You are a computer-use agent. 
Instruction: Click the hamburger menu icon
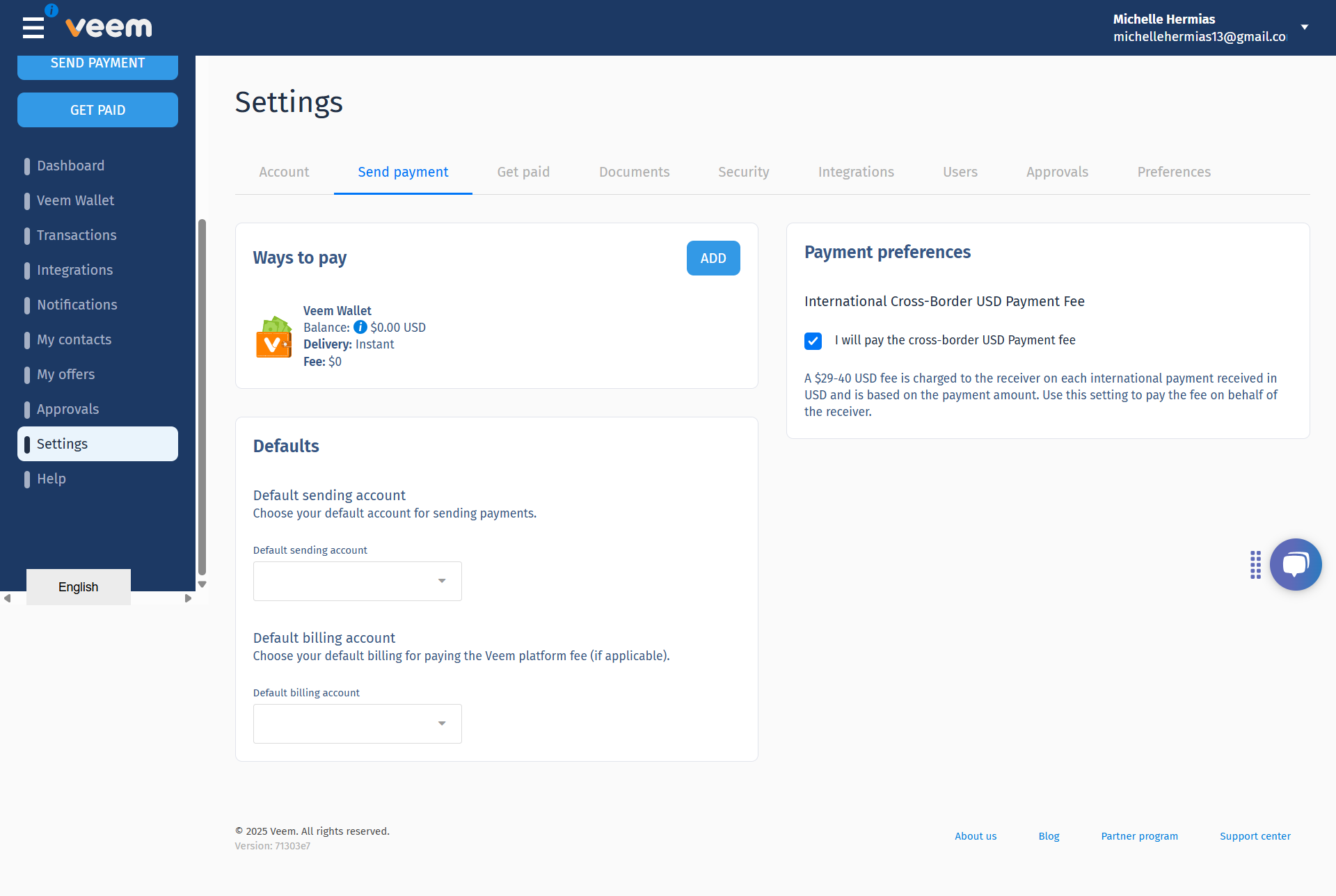[33, 28]
